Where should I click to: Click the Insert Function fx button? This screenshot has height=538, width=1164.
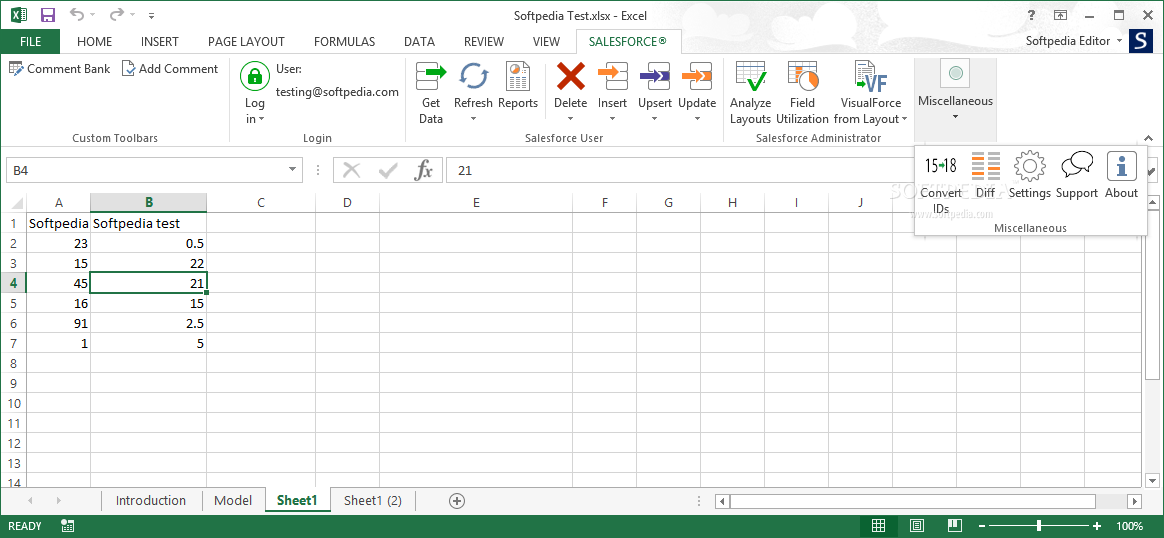click(x=424, y=171)
